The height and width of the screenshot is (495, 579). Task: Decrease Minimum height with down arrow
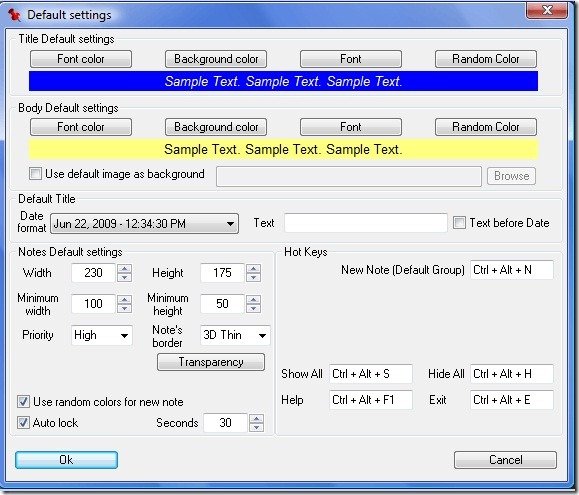(253, 309)
